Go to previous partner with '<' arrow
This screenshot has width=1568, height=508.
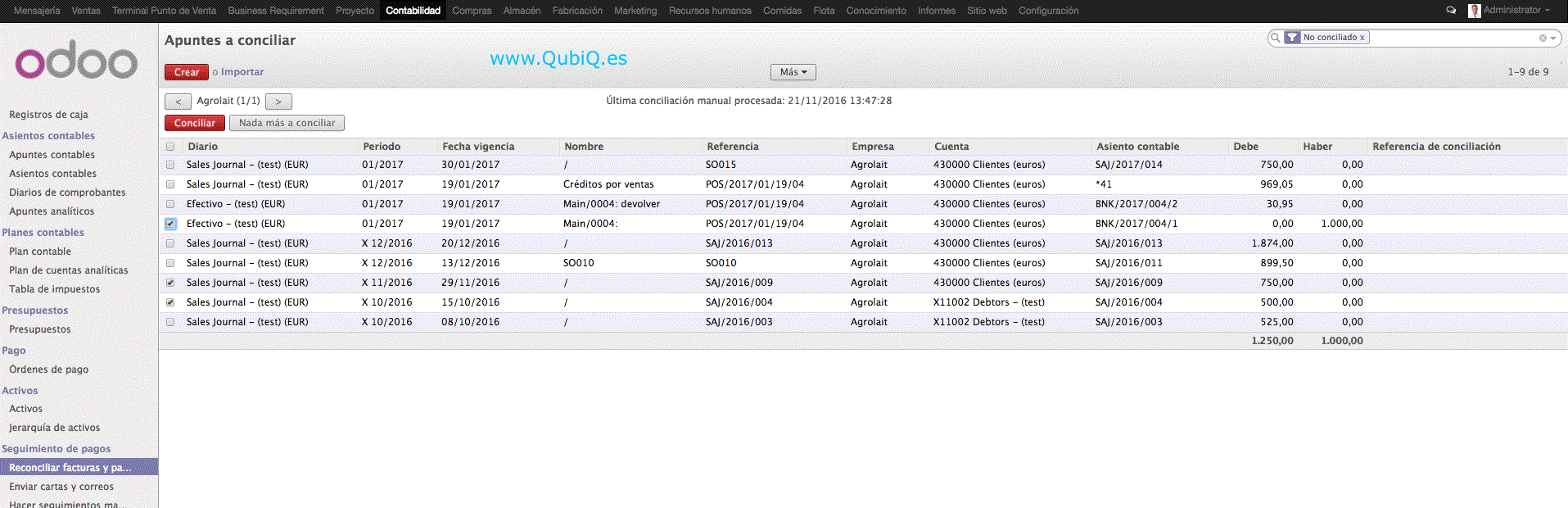178,102
